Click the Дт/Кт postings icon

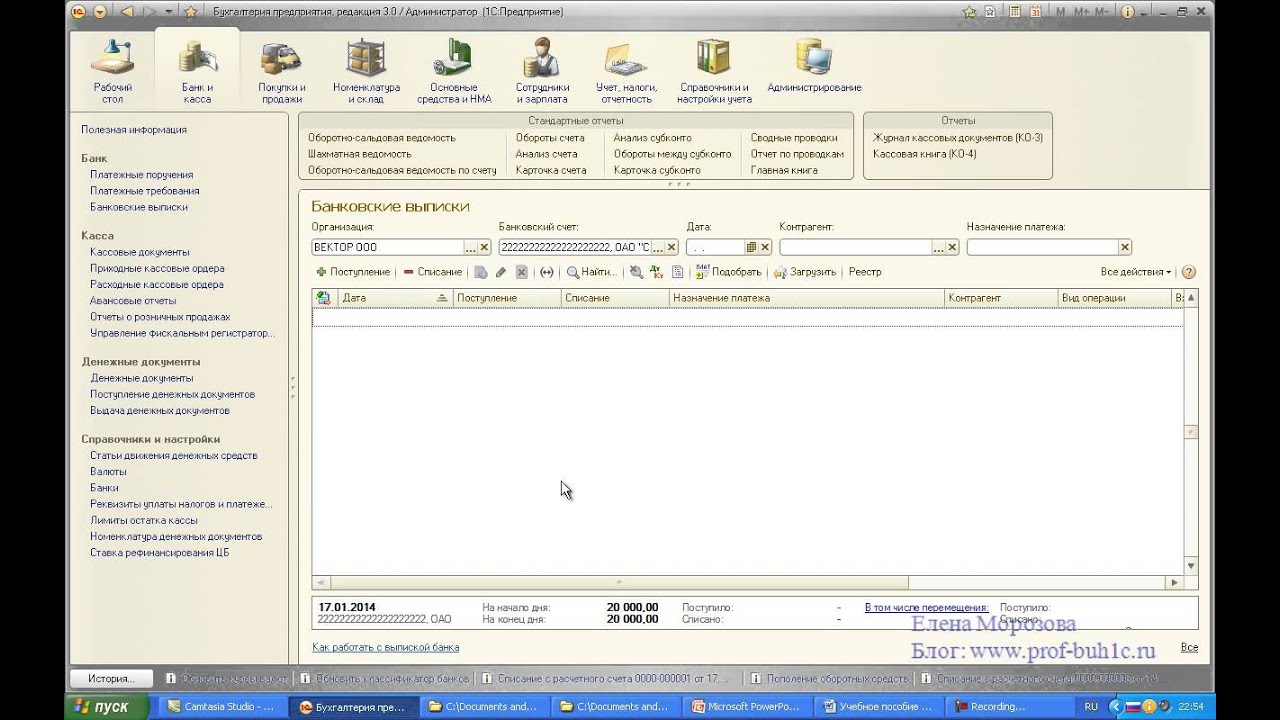656,272
